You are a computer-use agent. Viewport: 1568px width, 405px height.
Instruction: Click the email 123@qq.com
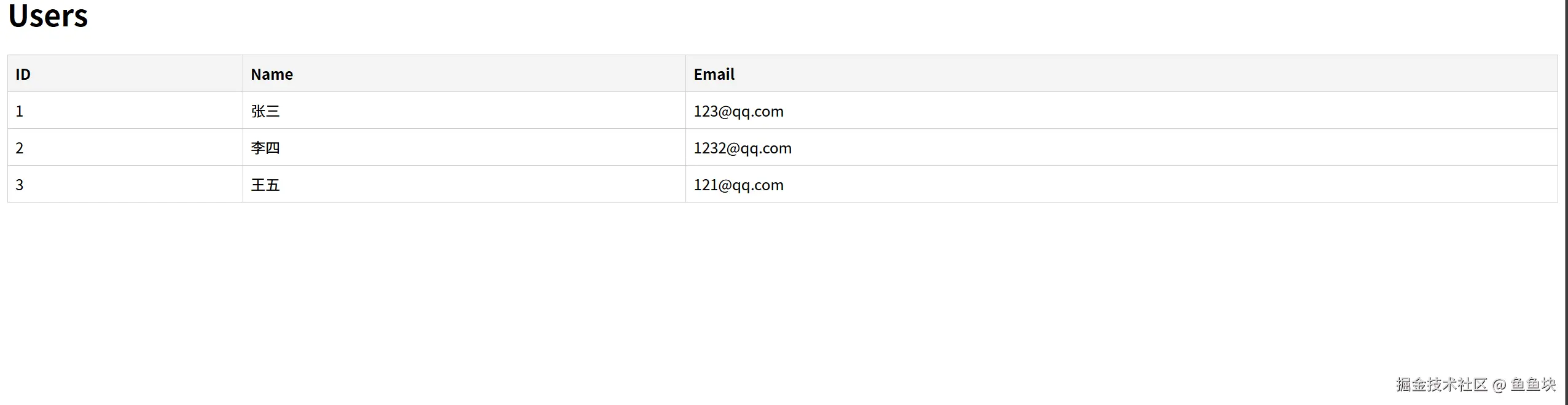[x=738, y=111]
